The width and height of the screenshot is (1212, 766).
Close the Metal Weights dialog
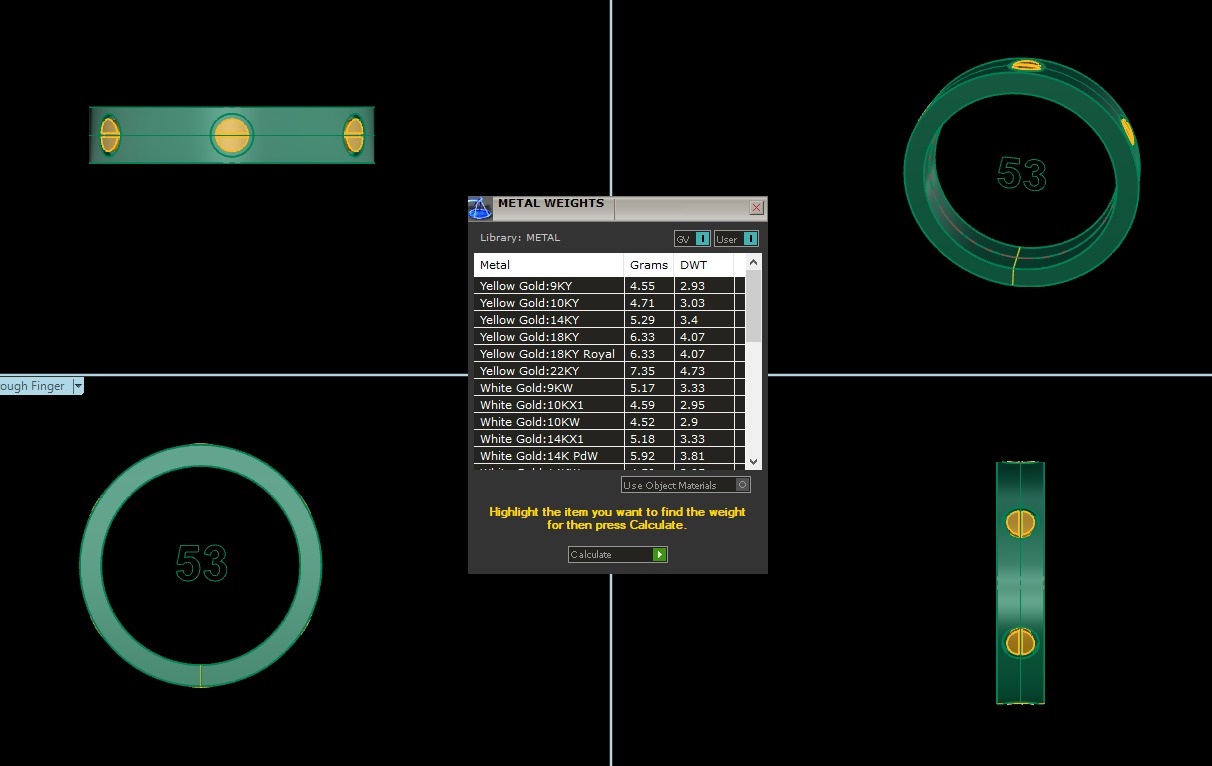click(756, 208)
